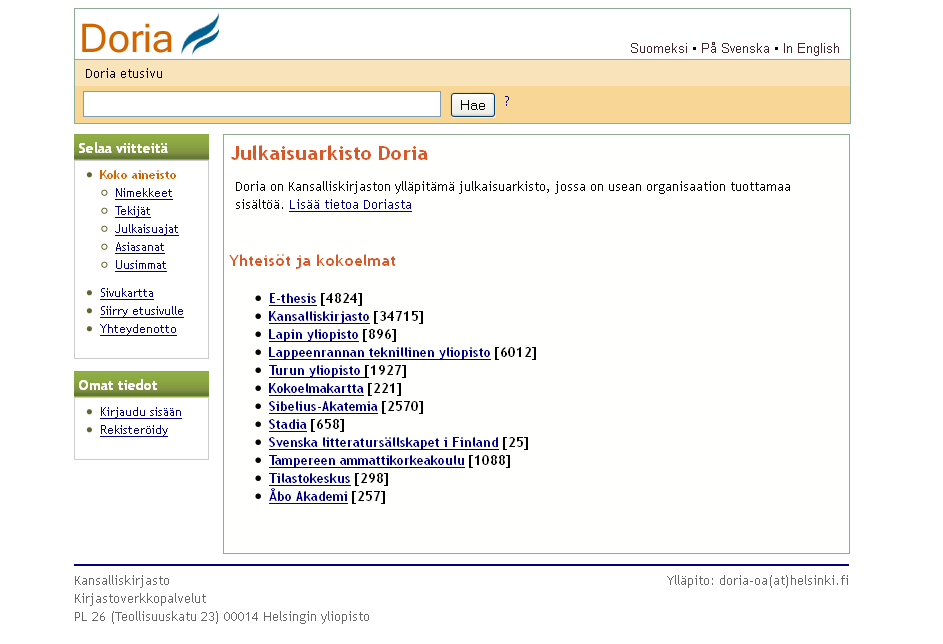Open the Sivukartta link

pyautogui.click(x=127, y=293)
